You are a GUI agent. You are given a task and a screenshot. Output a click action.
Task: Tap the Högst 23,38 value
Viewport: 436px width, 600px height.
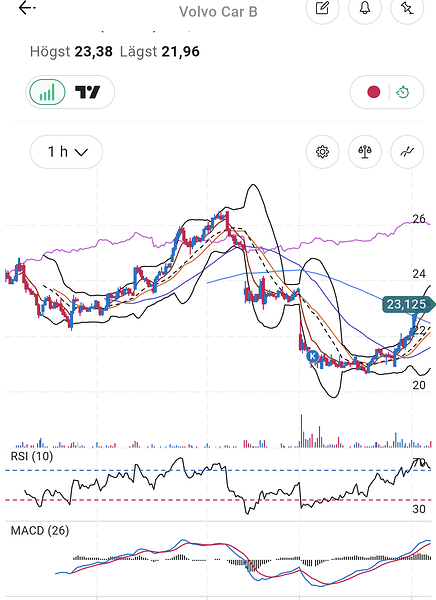coord(71,52)
